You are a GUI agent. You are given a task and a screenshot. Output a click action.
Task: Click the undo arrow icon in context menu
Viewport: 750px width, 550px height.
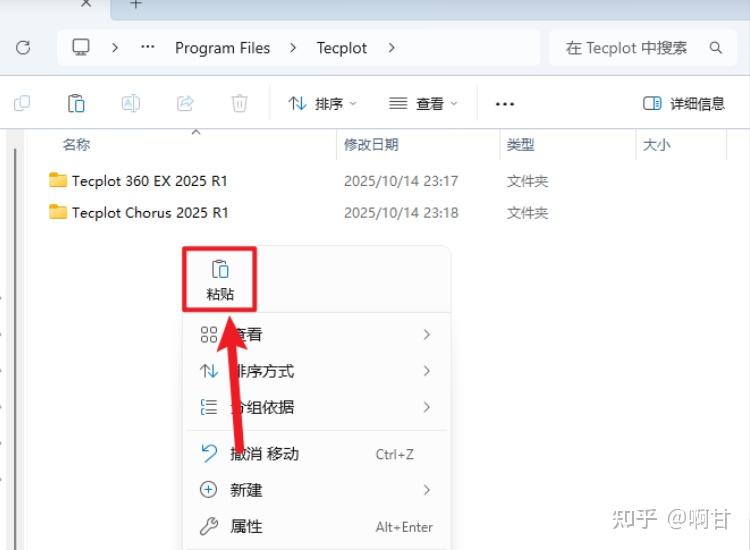(x=209, y=453)
